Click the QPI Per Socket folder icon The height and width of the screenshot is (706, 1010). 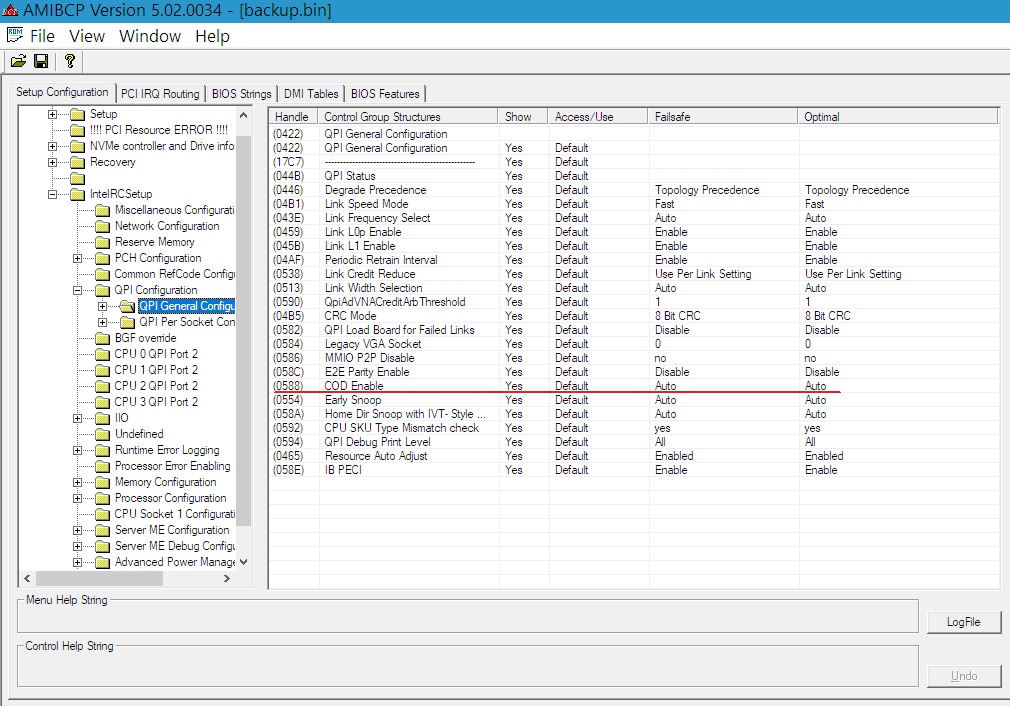(x=128, y=322)
